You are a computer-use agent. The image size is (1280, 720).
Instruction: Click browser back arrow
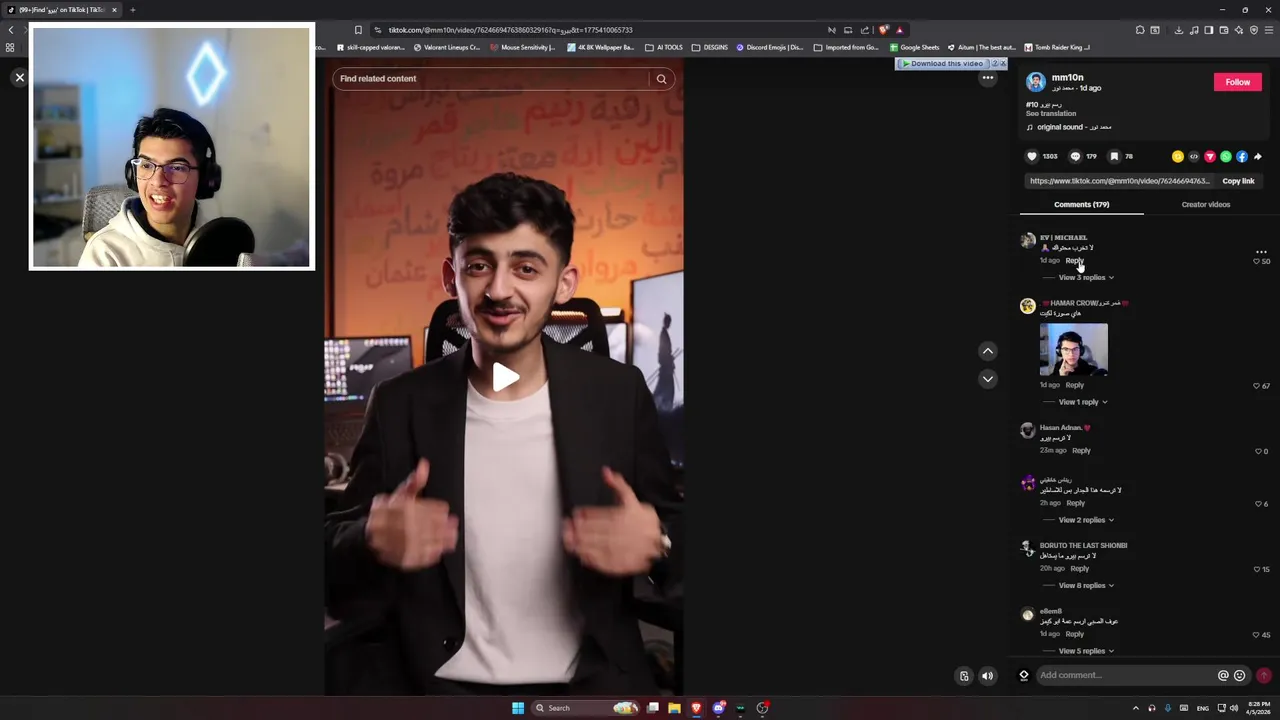click(x=11, y=30)
